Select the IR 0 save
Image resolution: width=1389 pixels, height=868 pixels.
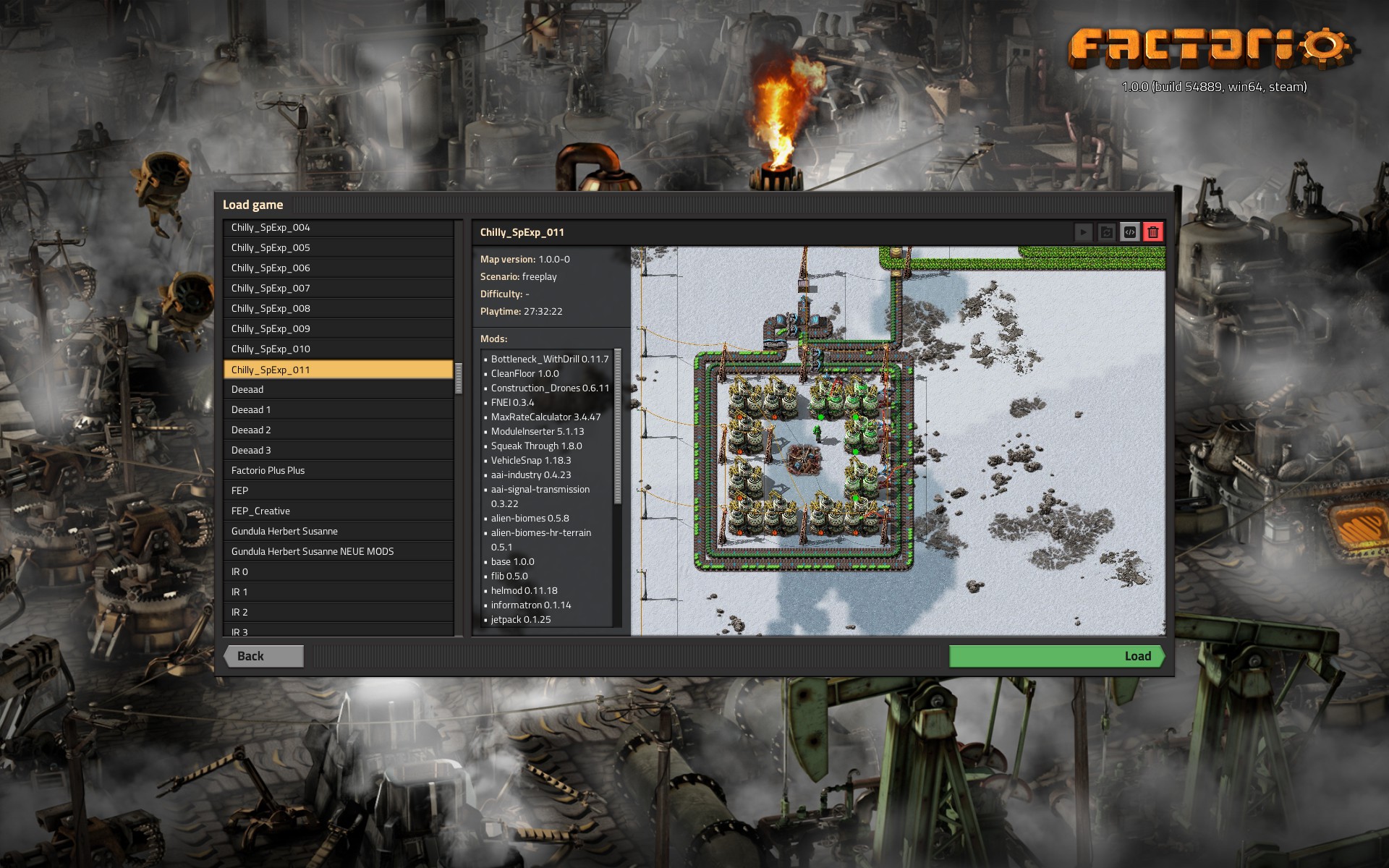[338, 571]
